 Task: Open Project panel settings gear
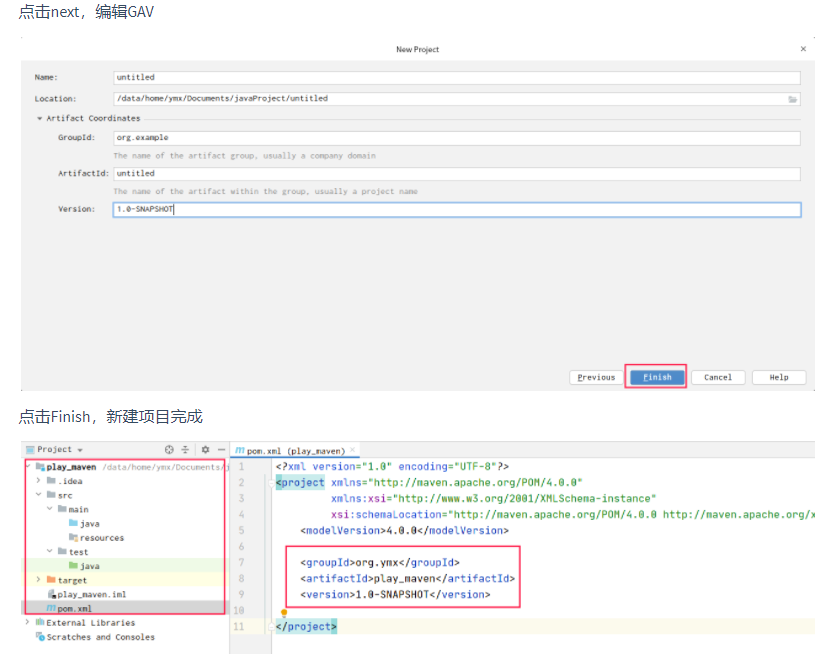click(x=205, y=449)
